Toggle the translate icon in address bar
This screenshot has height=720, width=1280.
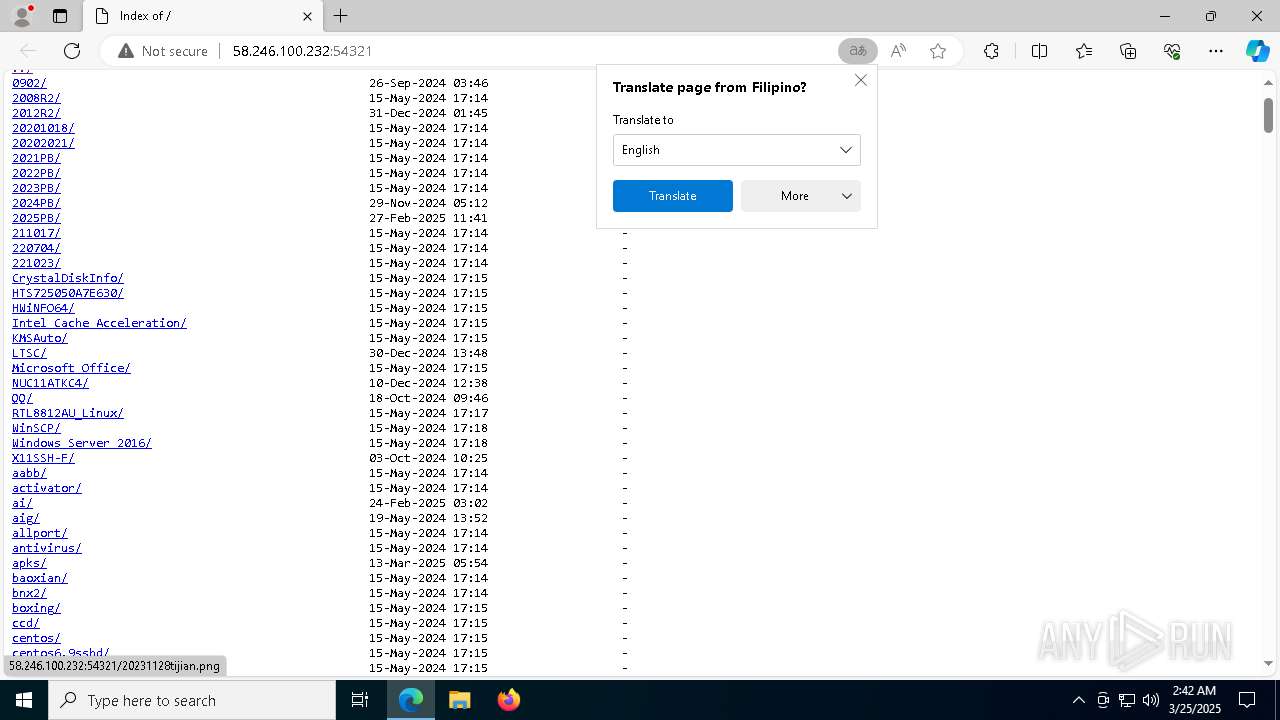coord(857,51)
